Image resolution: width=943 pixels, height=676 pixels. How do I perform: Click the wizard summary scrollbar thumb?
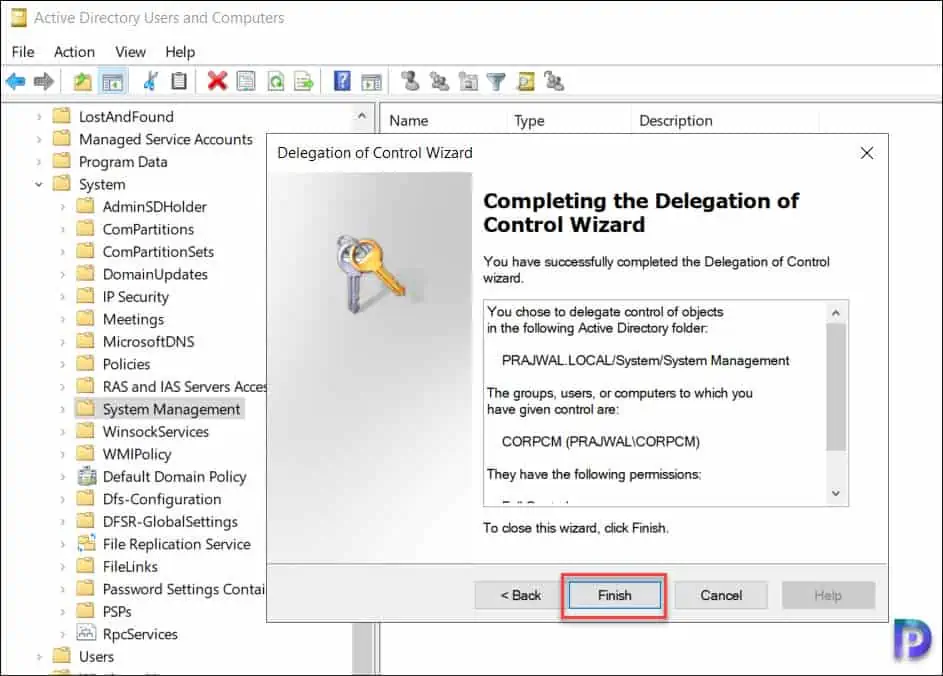tap(836, 387)
